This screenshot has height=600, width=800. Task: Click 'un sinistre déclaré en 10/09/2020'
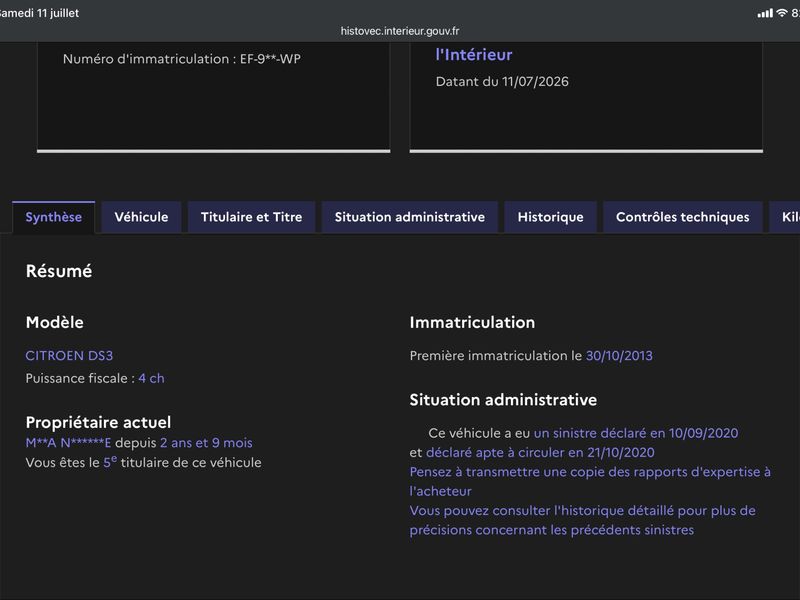point(636,433)
